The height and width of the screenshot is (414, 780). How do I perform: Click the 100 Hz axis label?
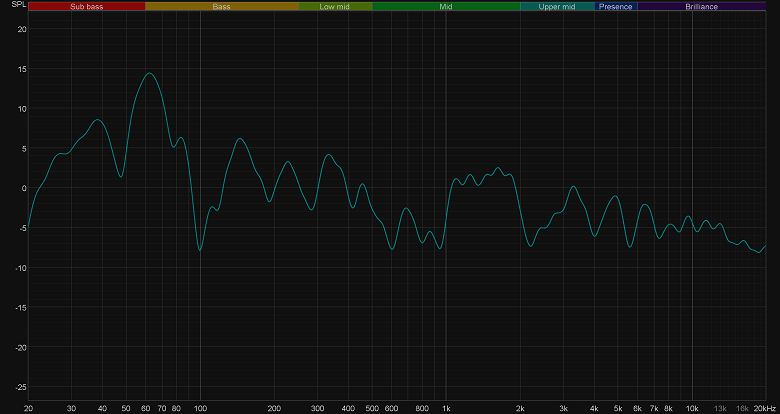200,408
